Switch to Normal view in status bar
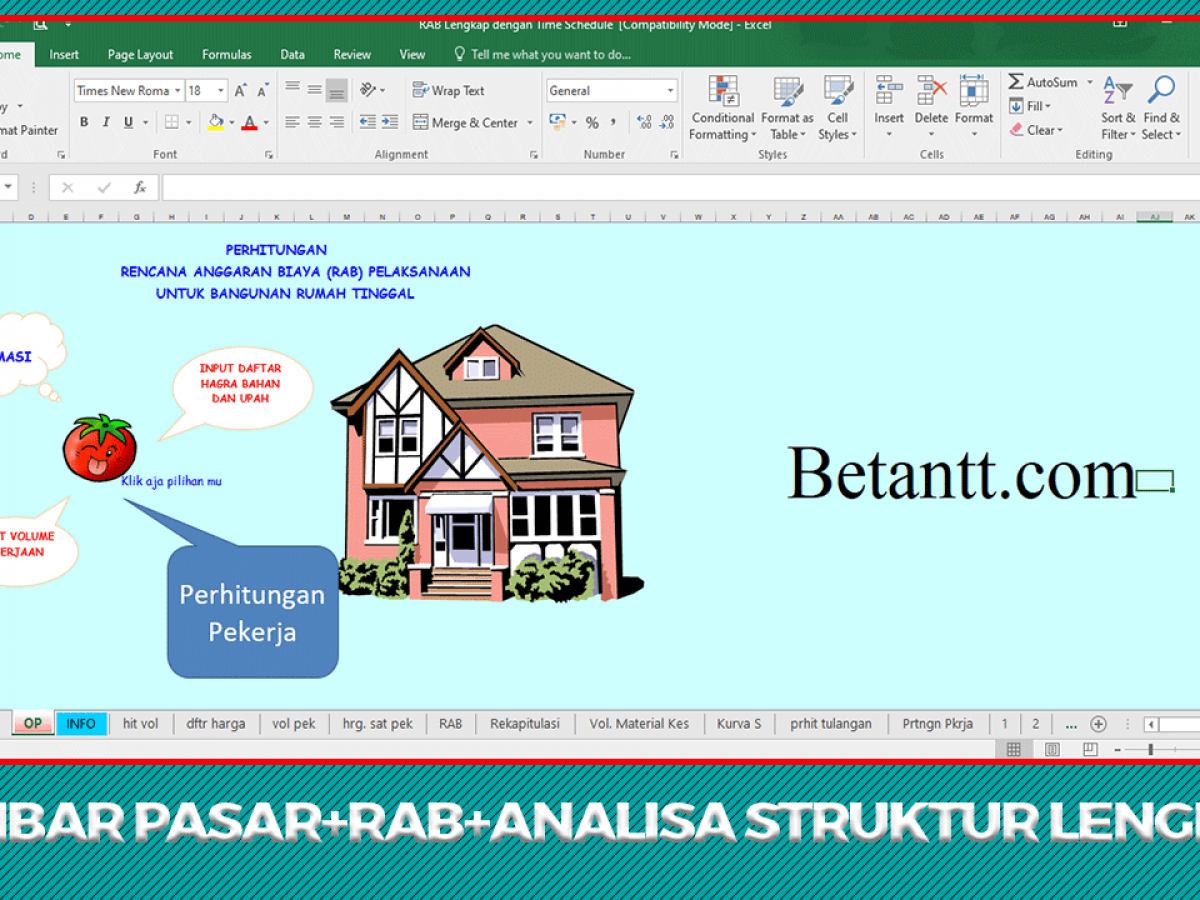The width and height of the screenshot is (1200, 900). pyautogui.click(x=1014, y=749)
